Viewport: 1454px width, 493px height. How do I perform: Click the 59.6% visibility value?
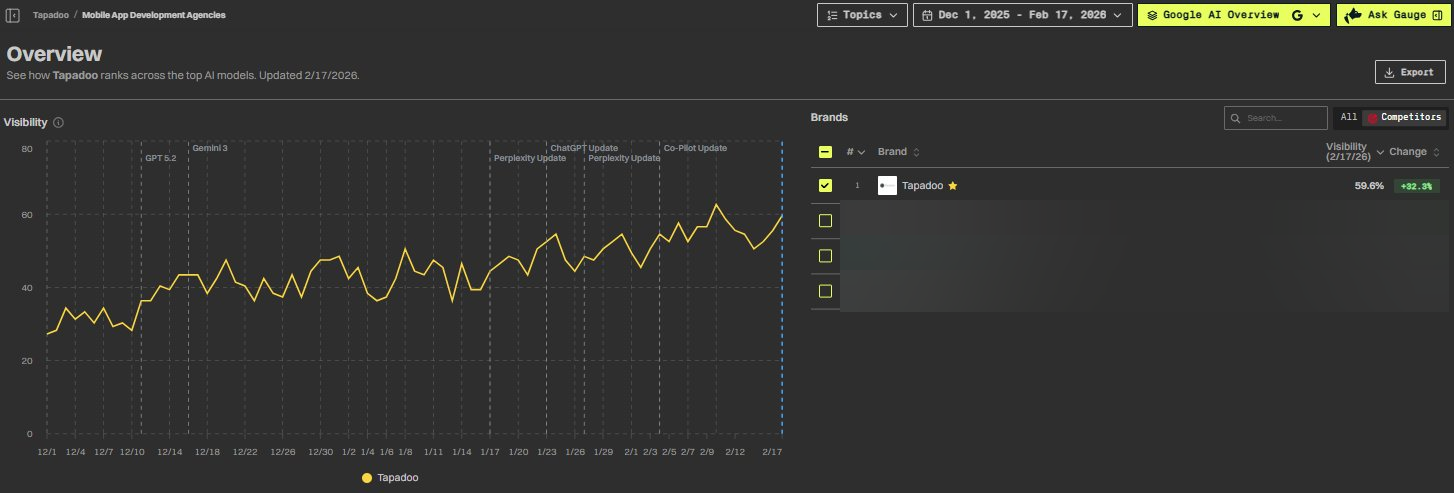coord(1369,186)
